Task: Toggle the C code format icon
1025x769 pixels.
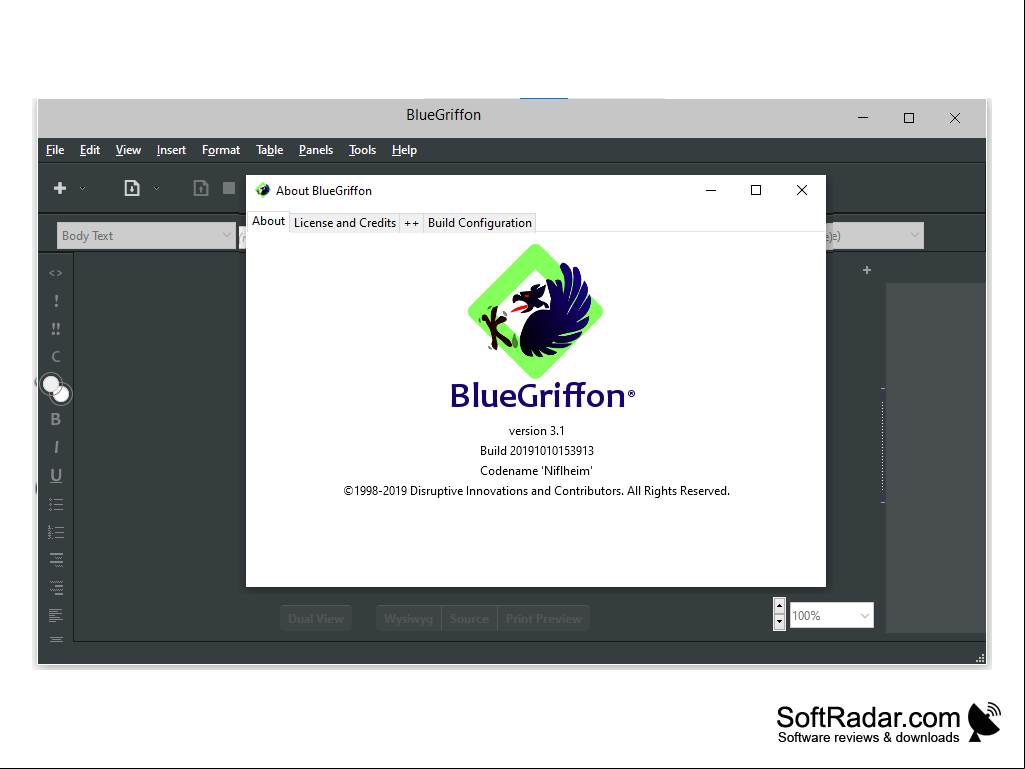Action: (x=56, y=356)
